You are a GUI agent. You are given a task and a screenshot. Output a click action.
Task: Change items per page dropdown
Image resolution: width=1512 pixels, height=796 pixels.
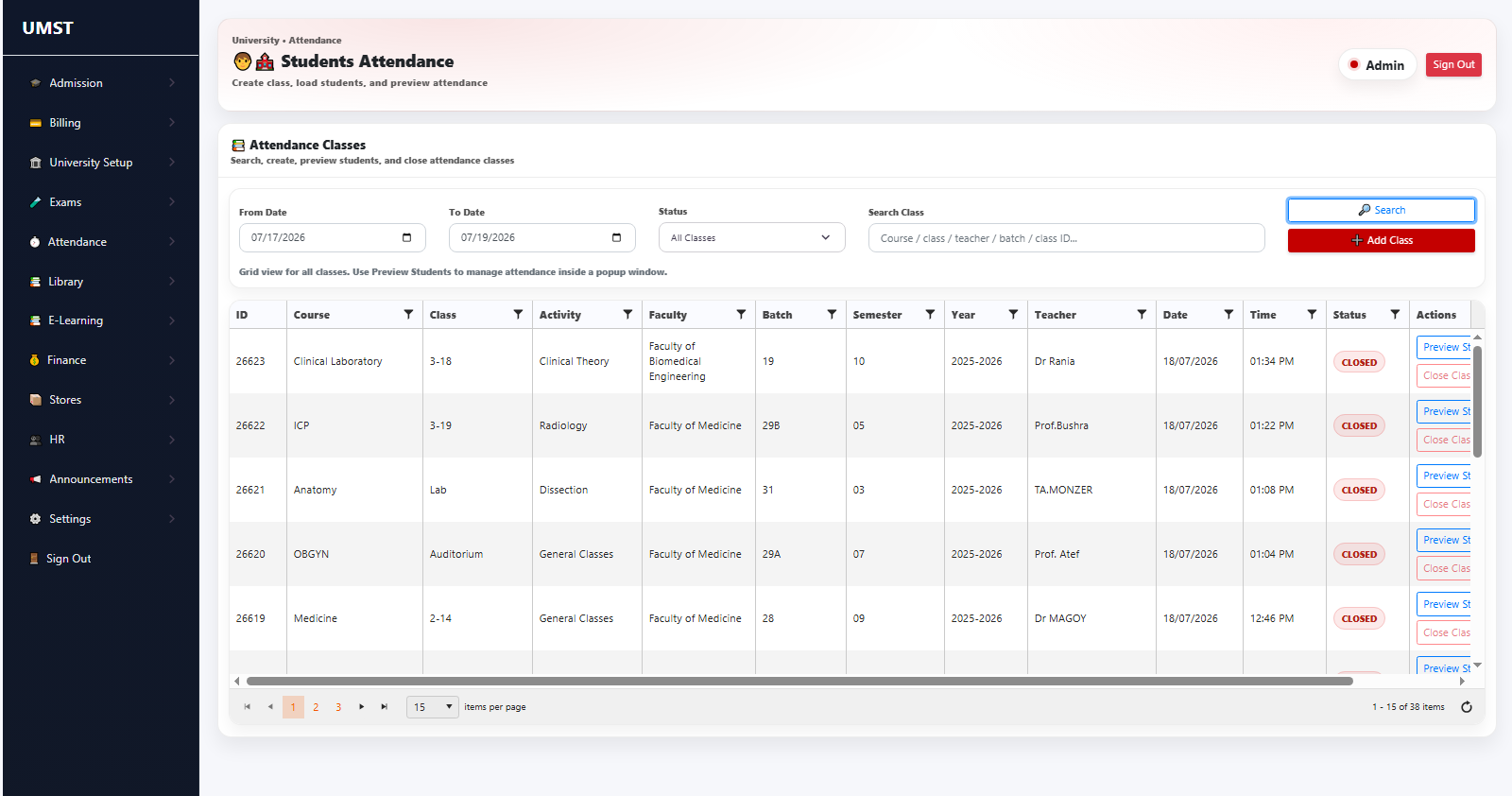coord(432,707)
